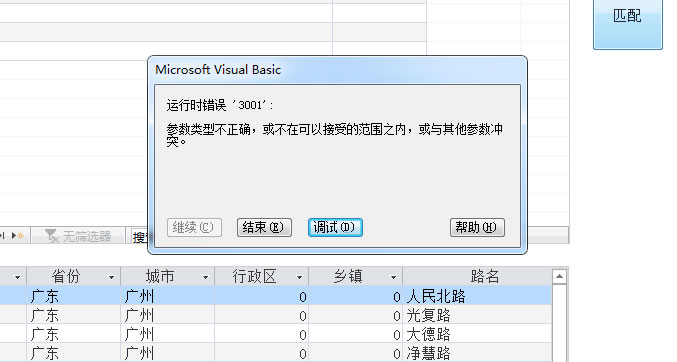Open the 行政区 column filter arrow
The image size is (677, 362).
[299, 277]
